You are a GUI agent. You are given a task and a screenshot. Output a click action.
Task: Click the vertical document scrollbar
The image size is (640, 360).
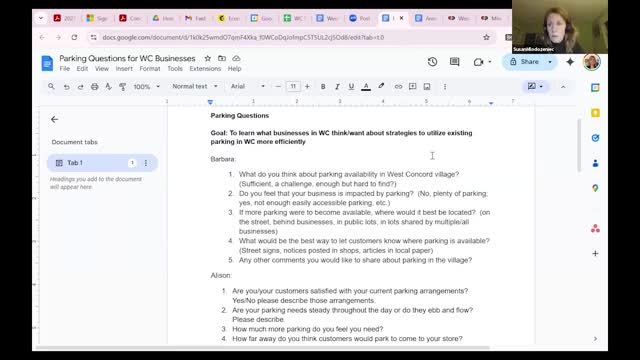point(579,145)
